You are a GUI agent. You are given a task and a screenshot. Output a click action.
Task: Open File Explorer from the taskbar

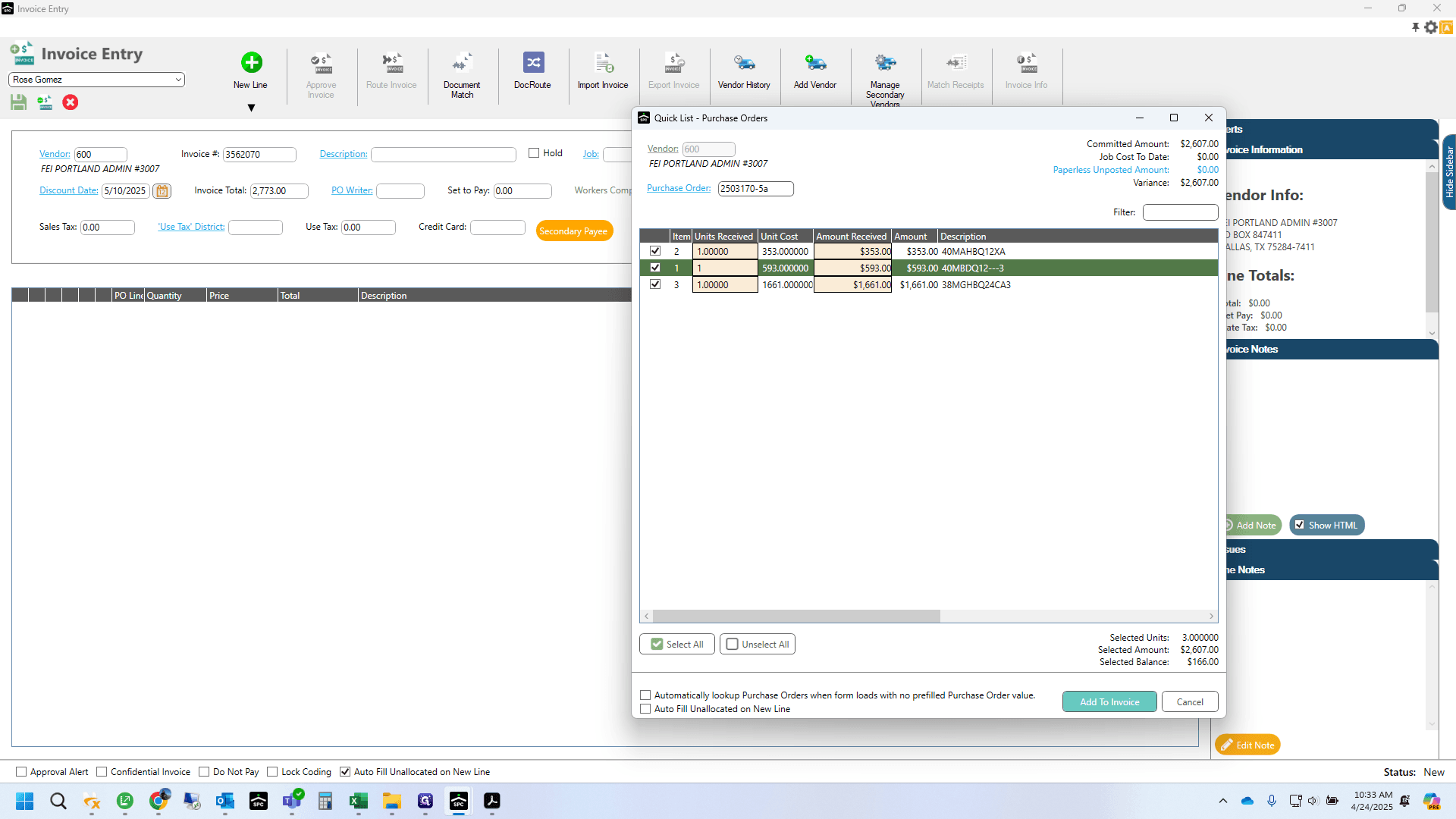(x=392, y=801)
